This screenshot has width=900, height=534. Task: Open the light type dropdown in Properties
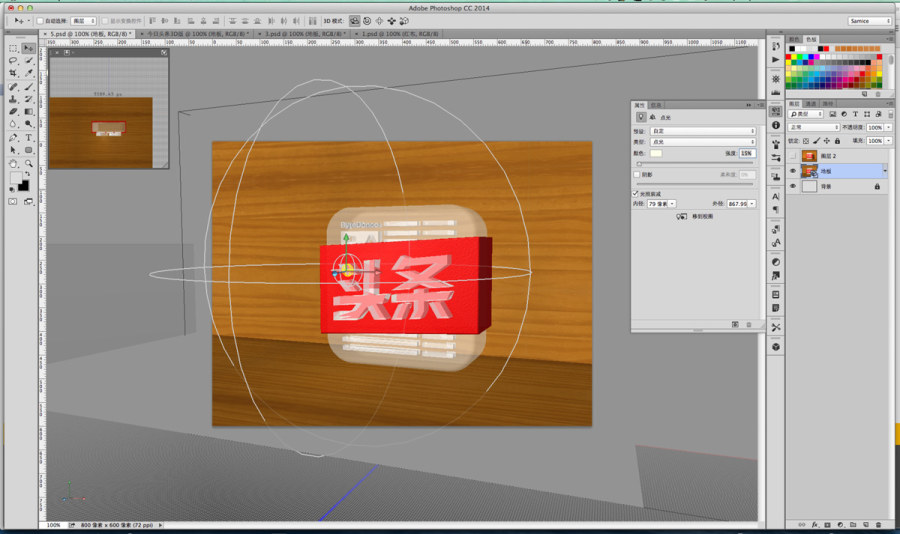point(703,142)
